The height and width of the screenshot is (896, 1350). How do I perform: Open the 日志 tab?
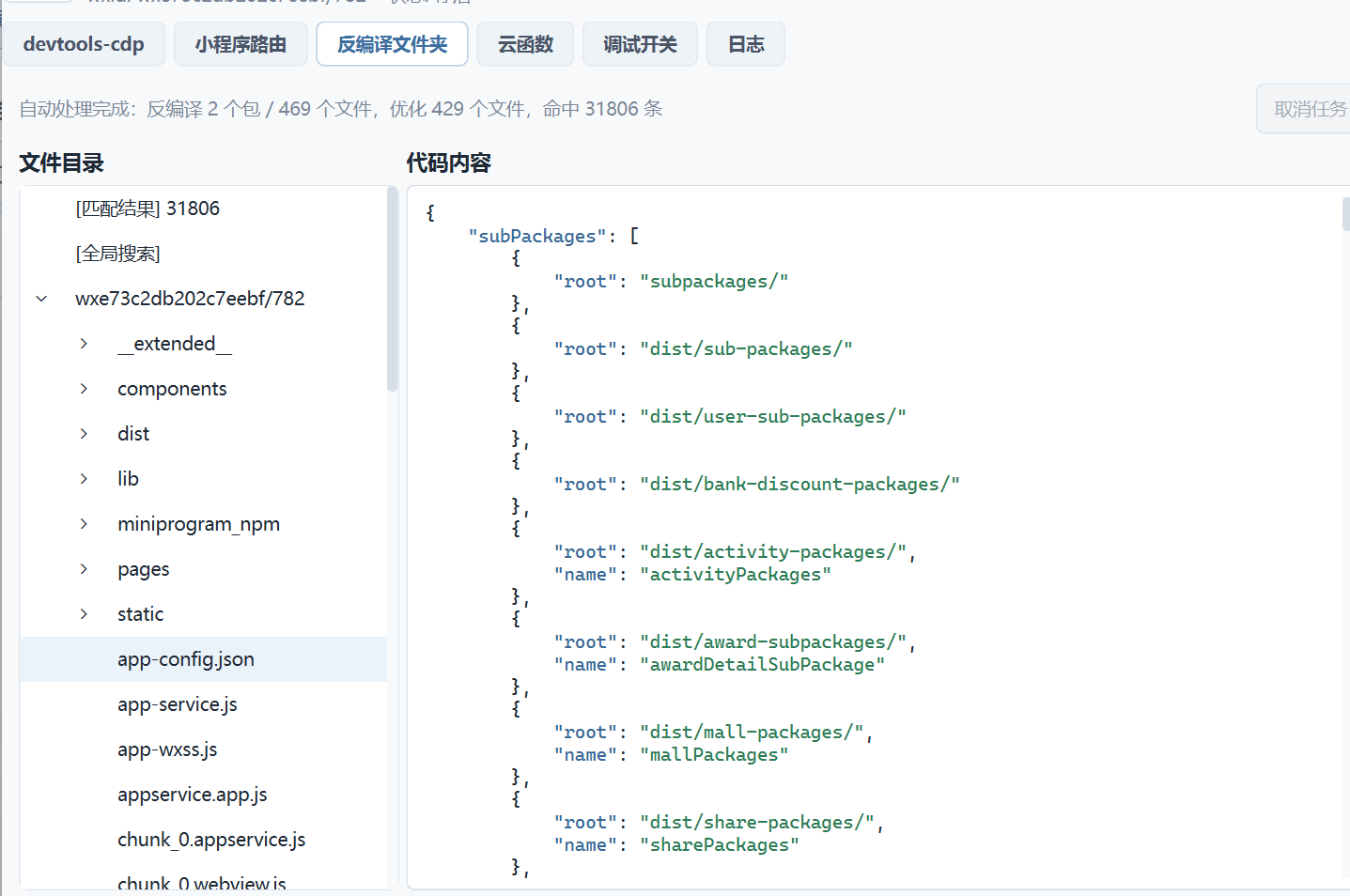click(746, 44)
